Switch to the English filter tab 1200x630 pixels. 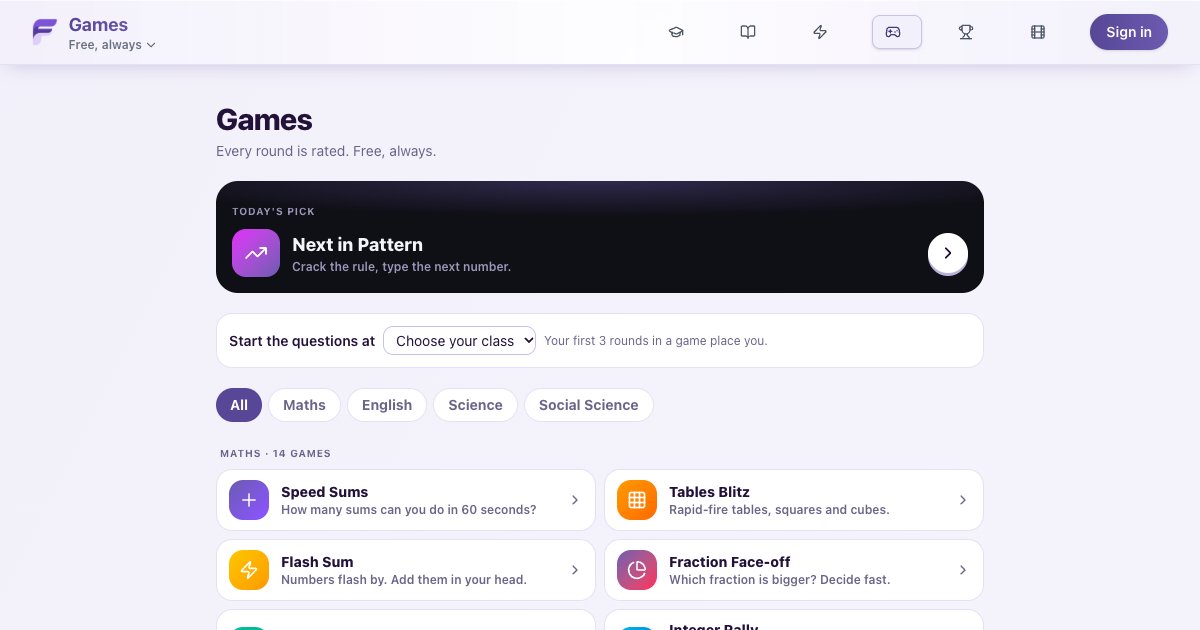387,405
